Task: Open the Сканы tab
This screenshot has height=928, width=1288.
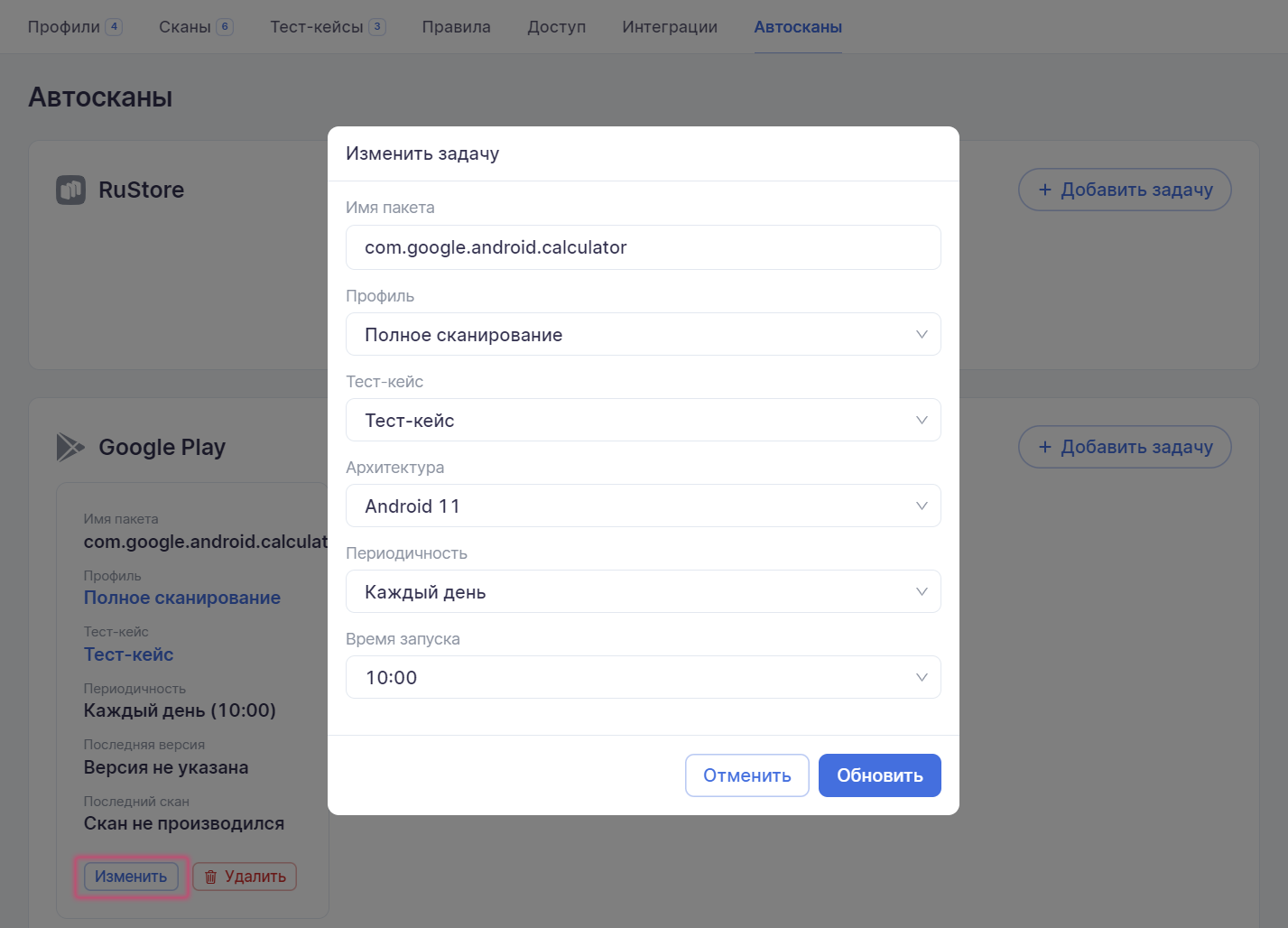Action: pos(185,27)
